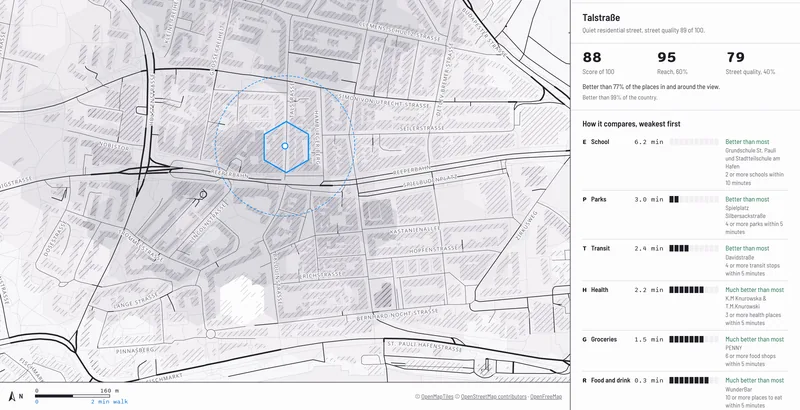Click the north arrow compass icon
The image size is (800, 410).
(12, 396)
